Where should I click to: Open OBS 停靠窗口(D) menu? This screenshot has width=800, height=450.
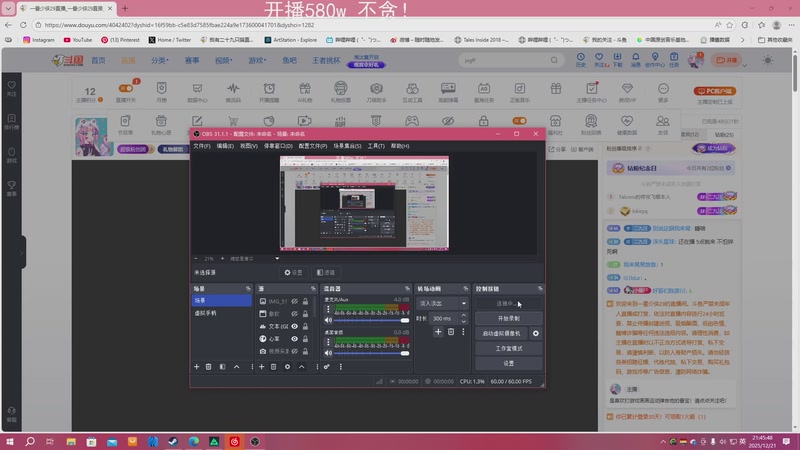point(278,146)
